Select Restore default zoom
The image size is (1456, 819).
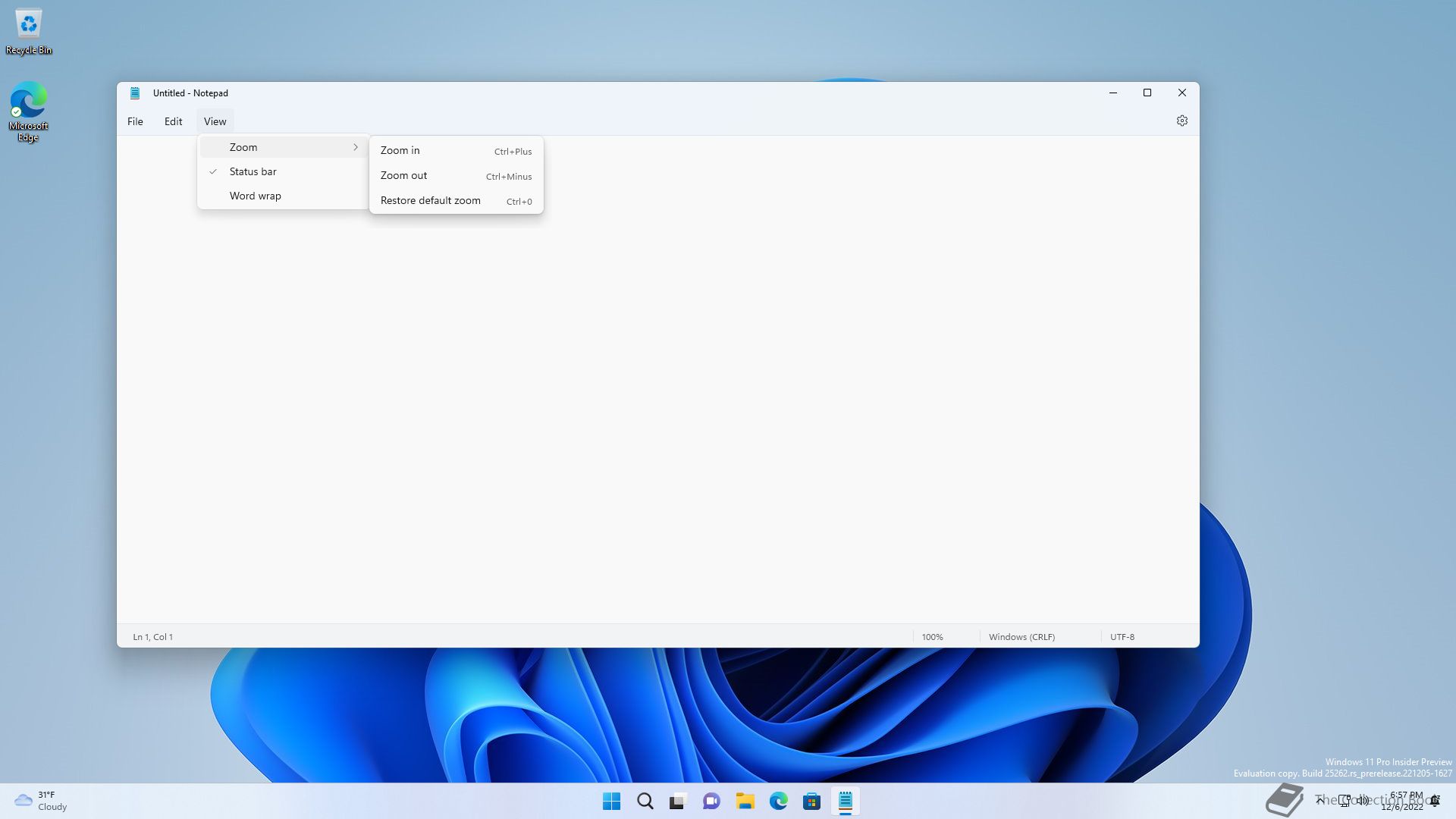coord(457,200)
